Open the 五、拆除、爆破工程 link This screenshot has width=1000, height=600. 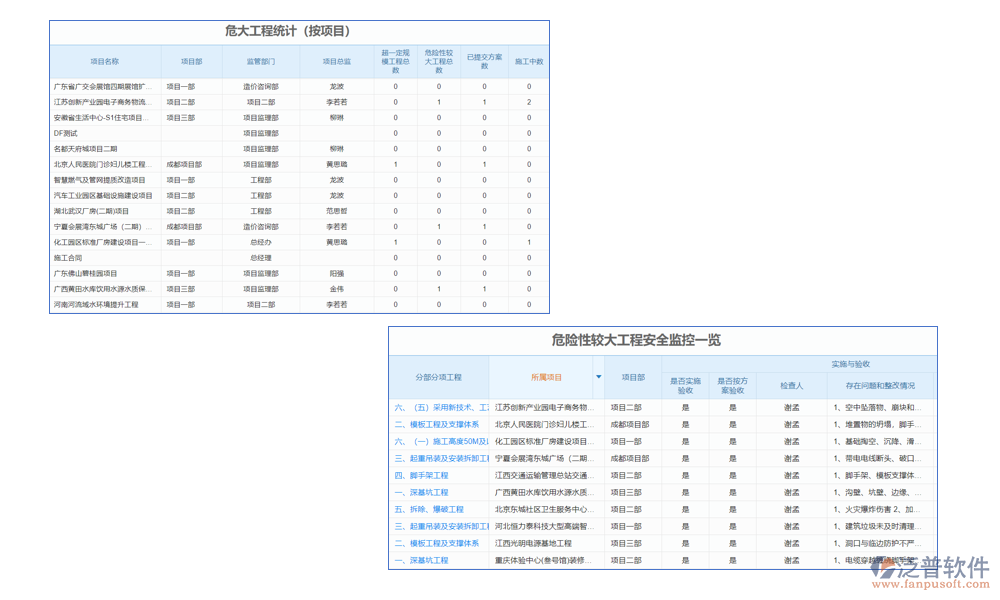click(428, 509)
